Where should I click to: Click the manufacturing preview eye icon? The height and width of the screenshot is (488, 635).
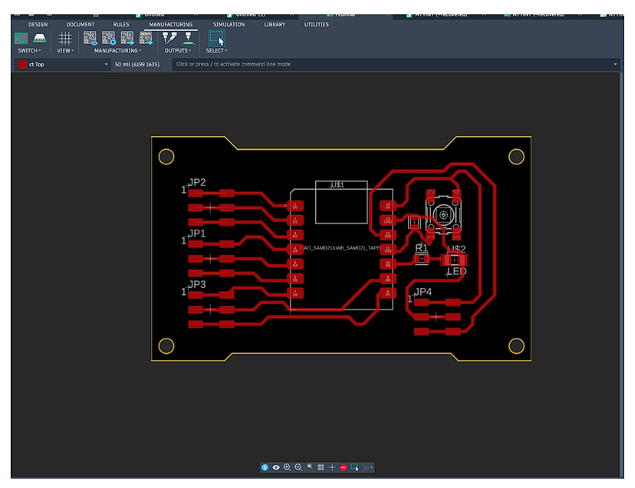click(x=90, y=38)
